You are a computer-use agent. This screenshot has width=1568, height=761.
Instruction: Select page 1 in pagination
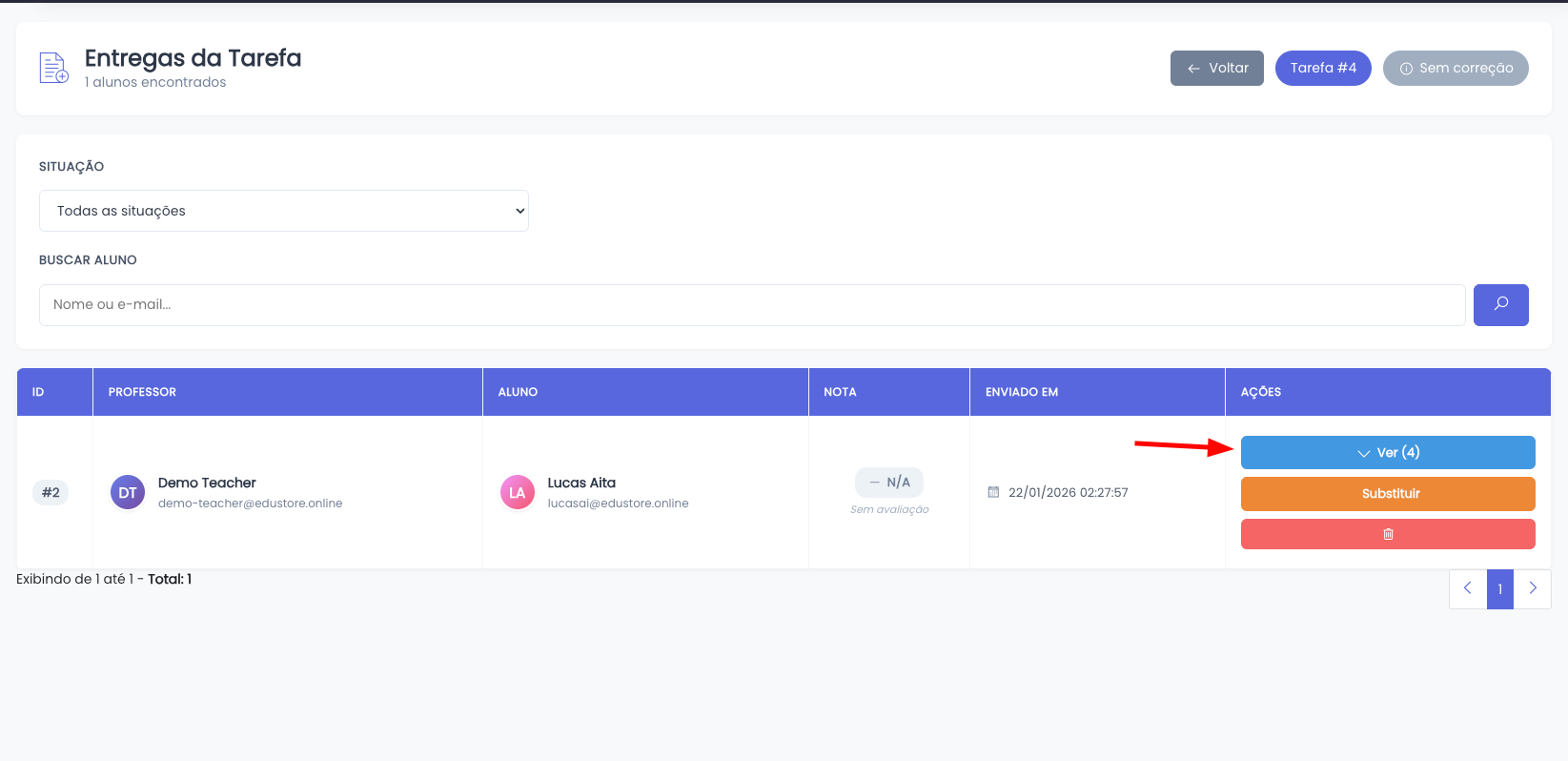(1499, 588)
